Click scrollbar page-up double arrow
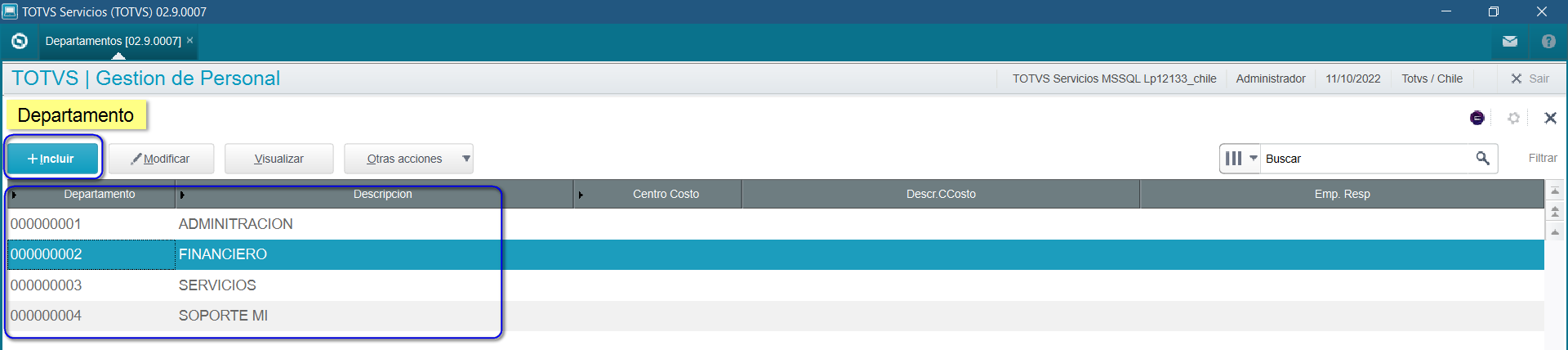 pos(1555,212)
